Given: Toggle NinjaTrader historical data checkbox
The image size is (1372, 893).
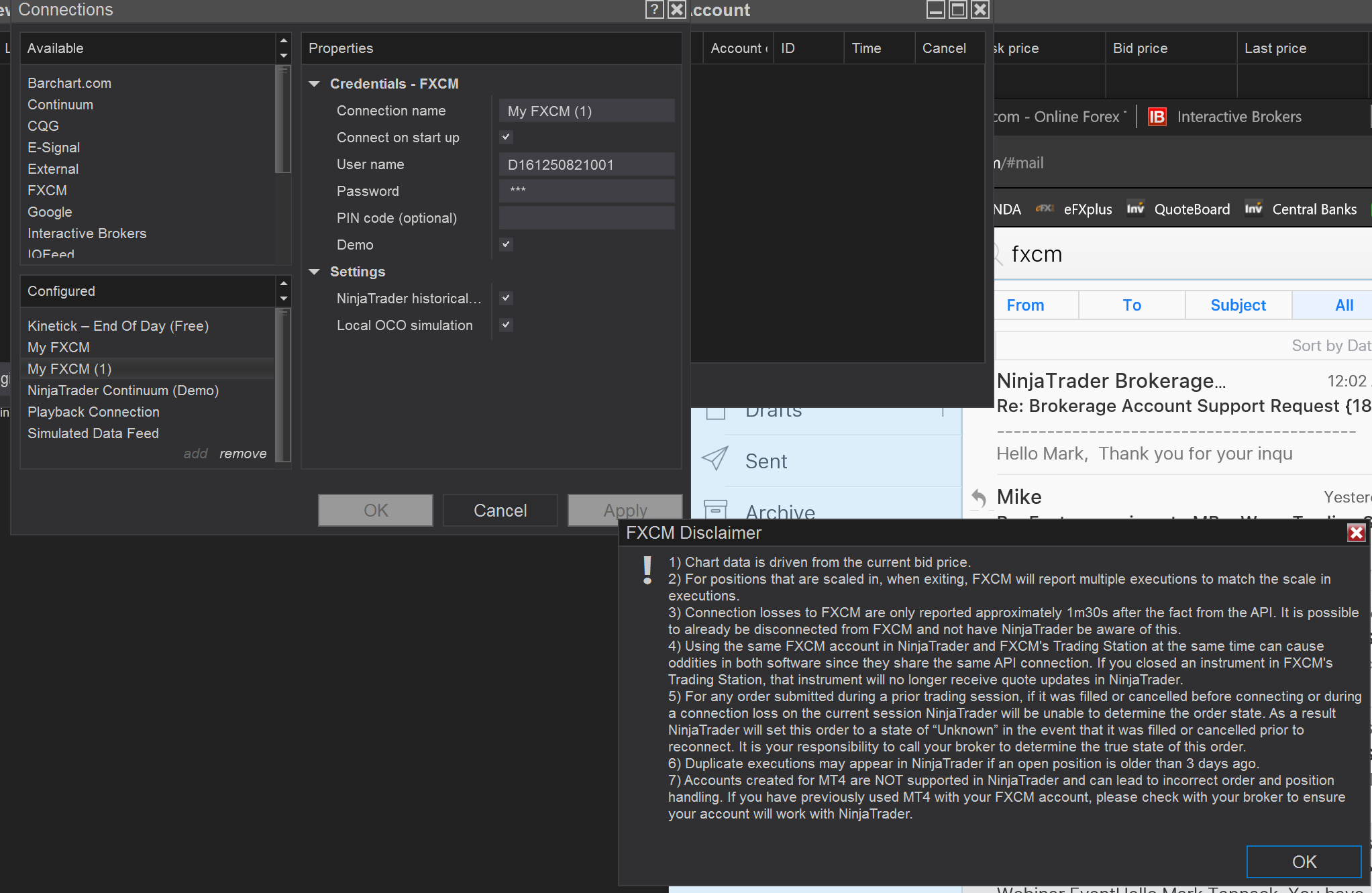Looking at the screenshot, I should [x=507, y=298].
